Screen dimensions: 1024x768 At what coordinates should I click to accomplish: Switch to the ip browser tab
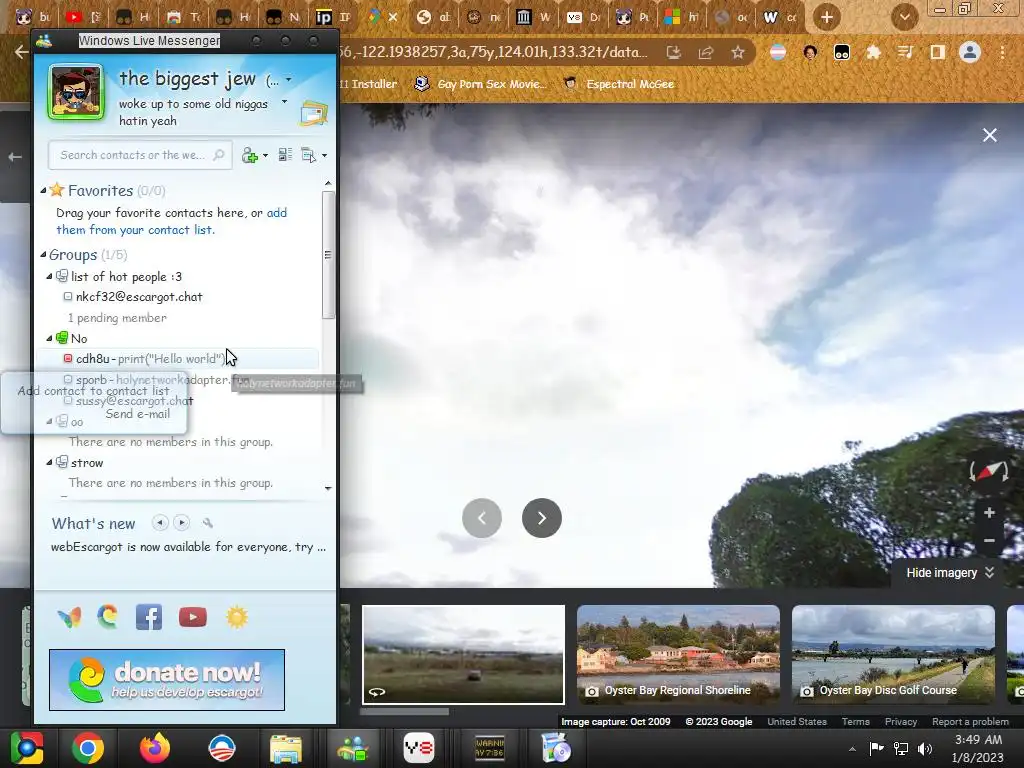point(333,17)
